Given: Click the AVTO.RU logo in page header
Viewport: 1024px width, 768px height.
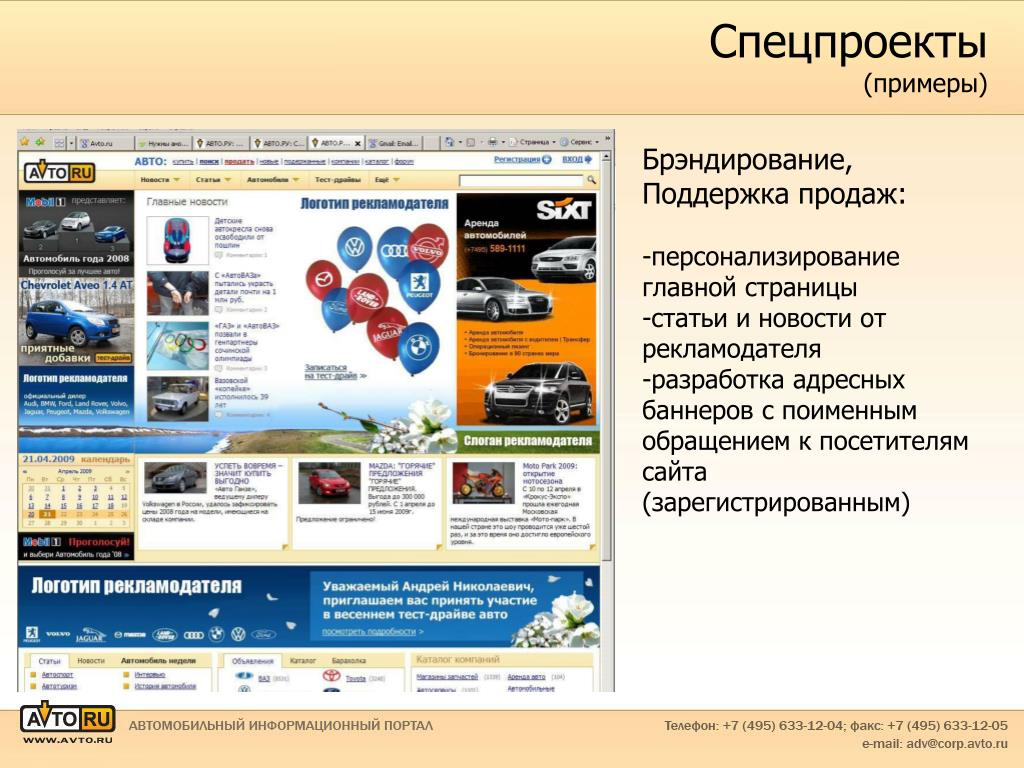Looking at the screenshot, I should [x=59, y=172].
